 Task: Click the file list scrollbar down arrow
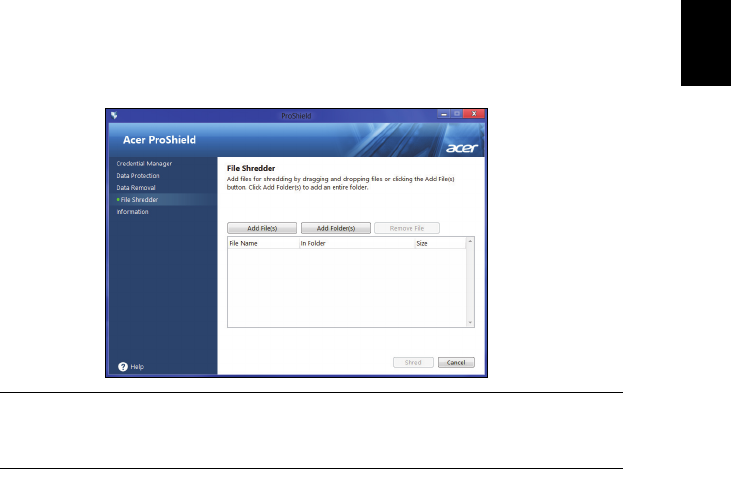[470, 323]
